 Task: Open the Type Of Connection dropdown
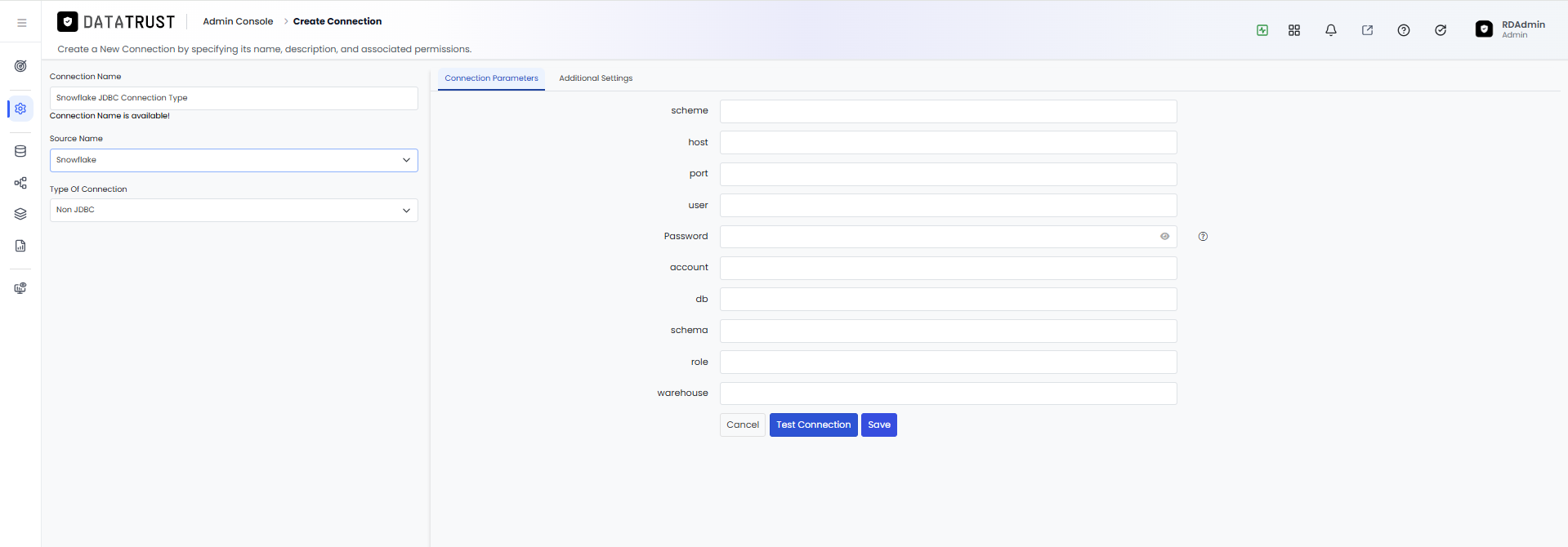click(234, 210)
